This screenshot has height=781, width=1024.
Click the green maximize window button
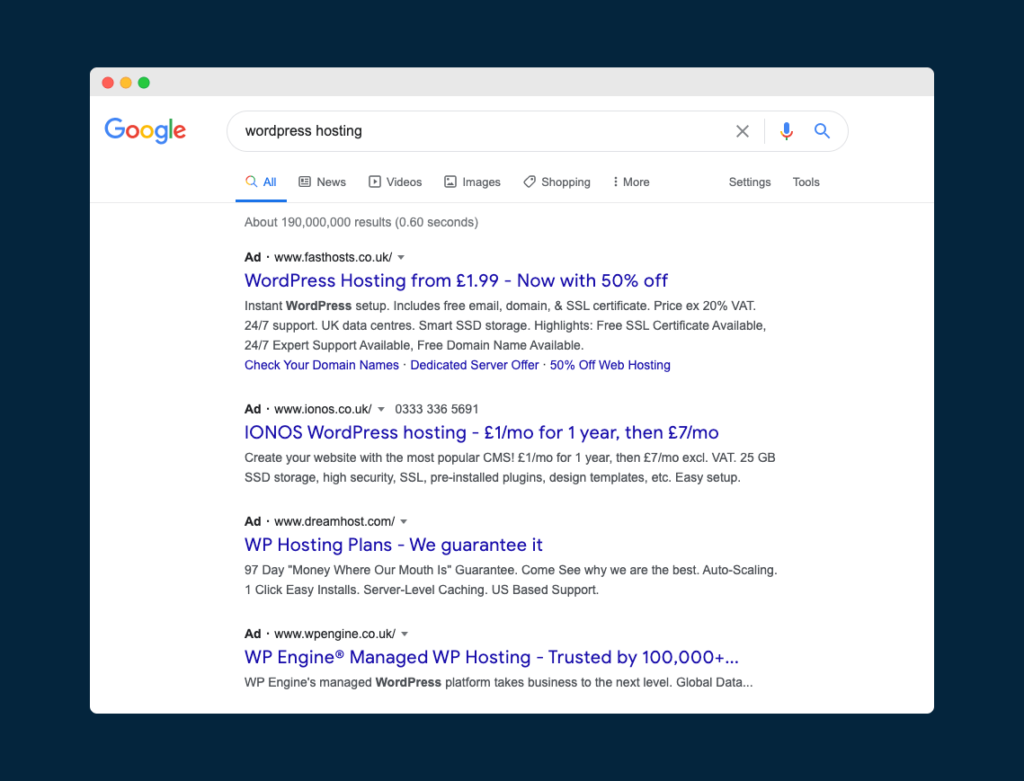click(x=144, y=82)
